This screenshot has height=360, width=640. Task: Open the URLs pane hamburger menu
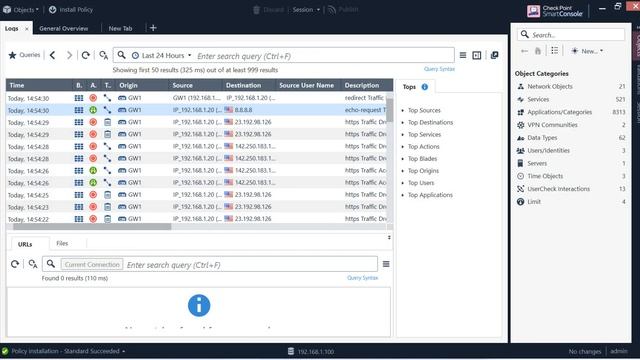point(386,264)
